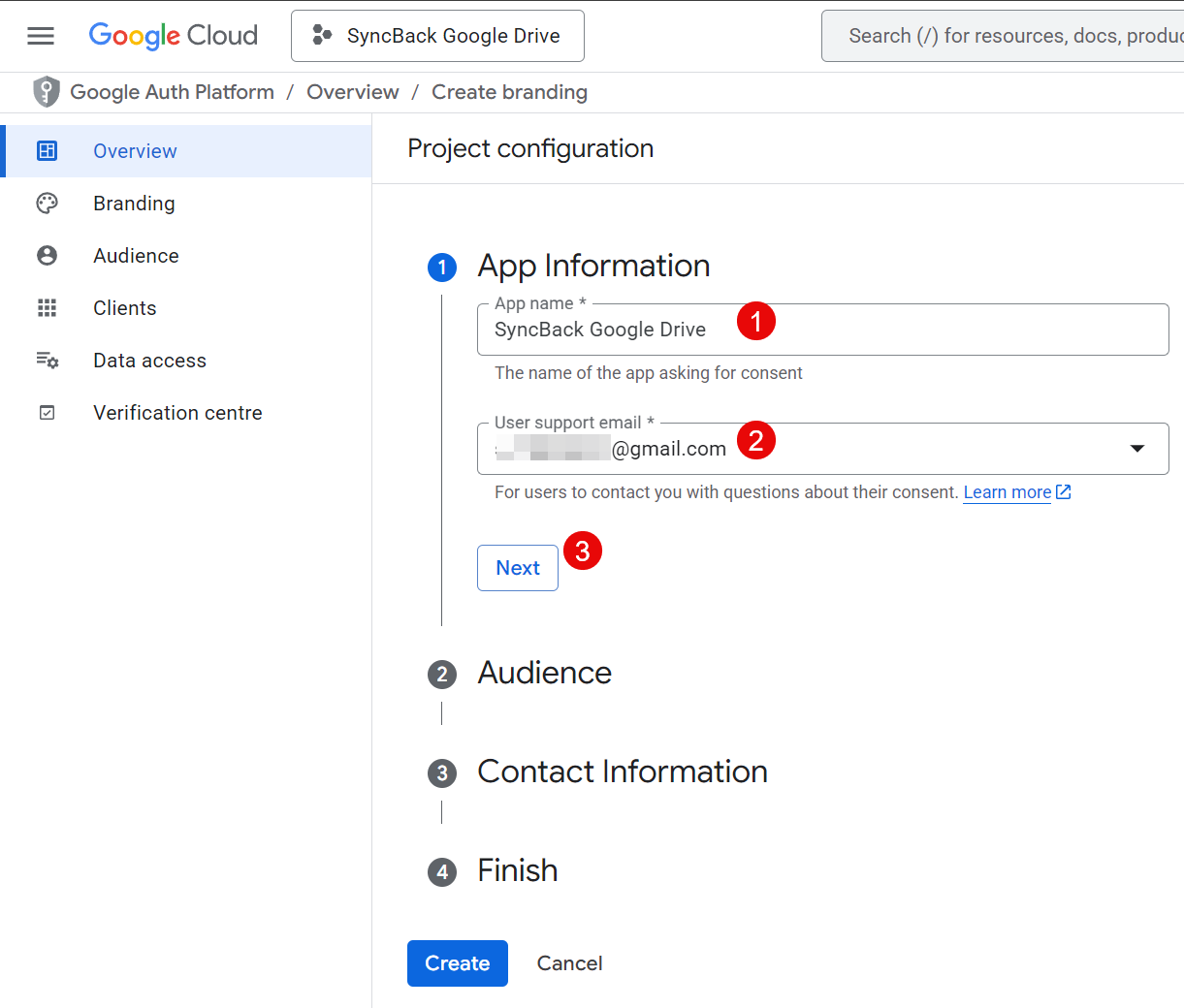The height and width of the screenshot is (1008, 1184).
Task: Open the hamburger navigation menu
Action: coord(41,36)
